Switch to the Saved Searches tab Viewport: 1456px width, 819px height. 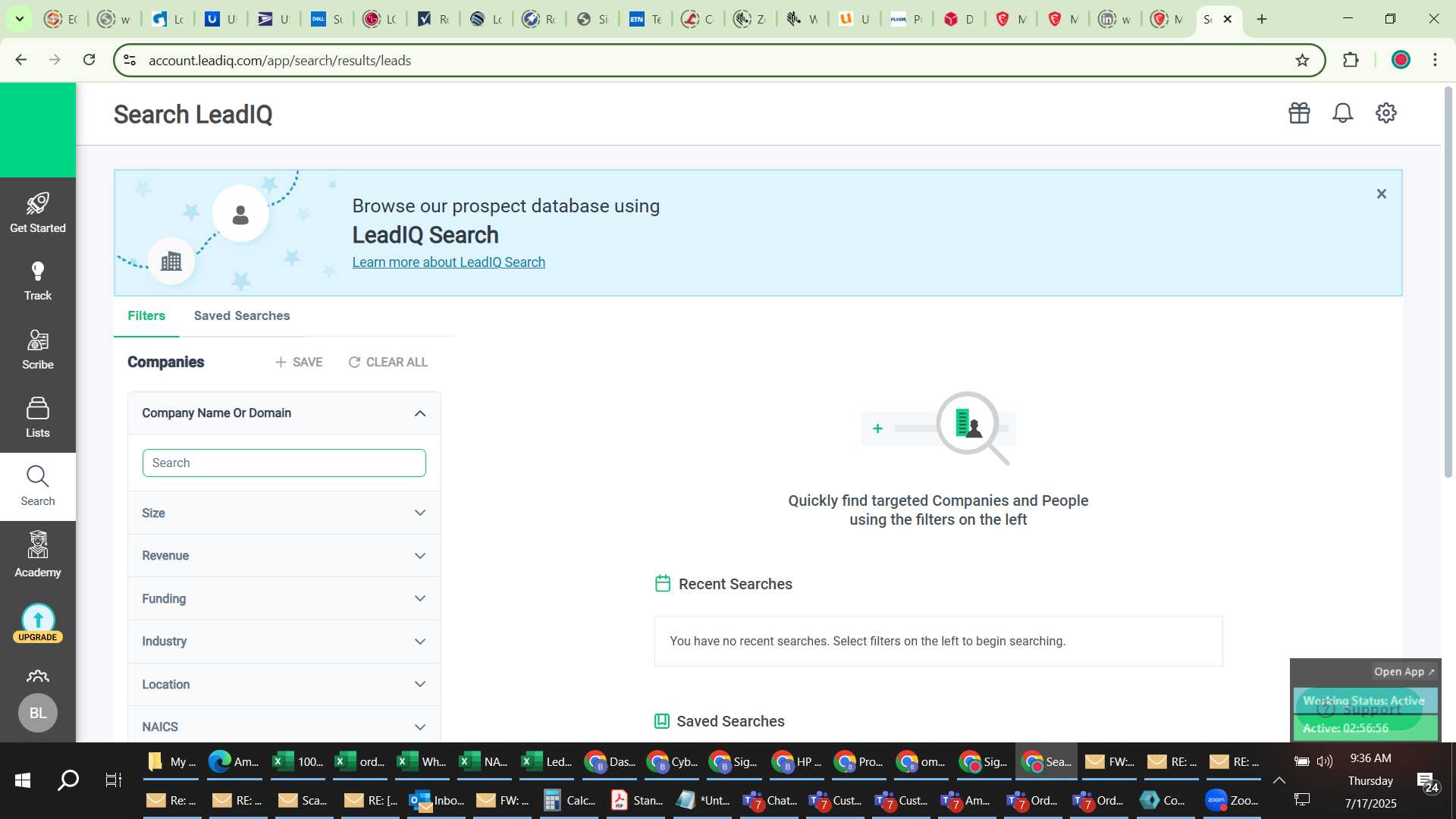point(242,315)
